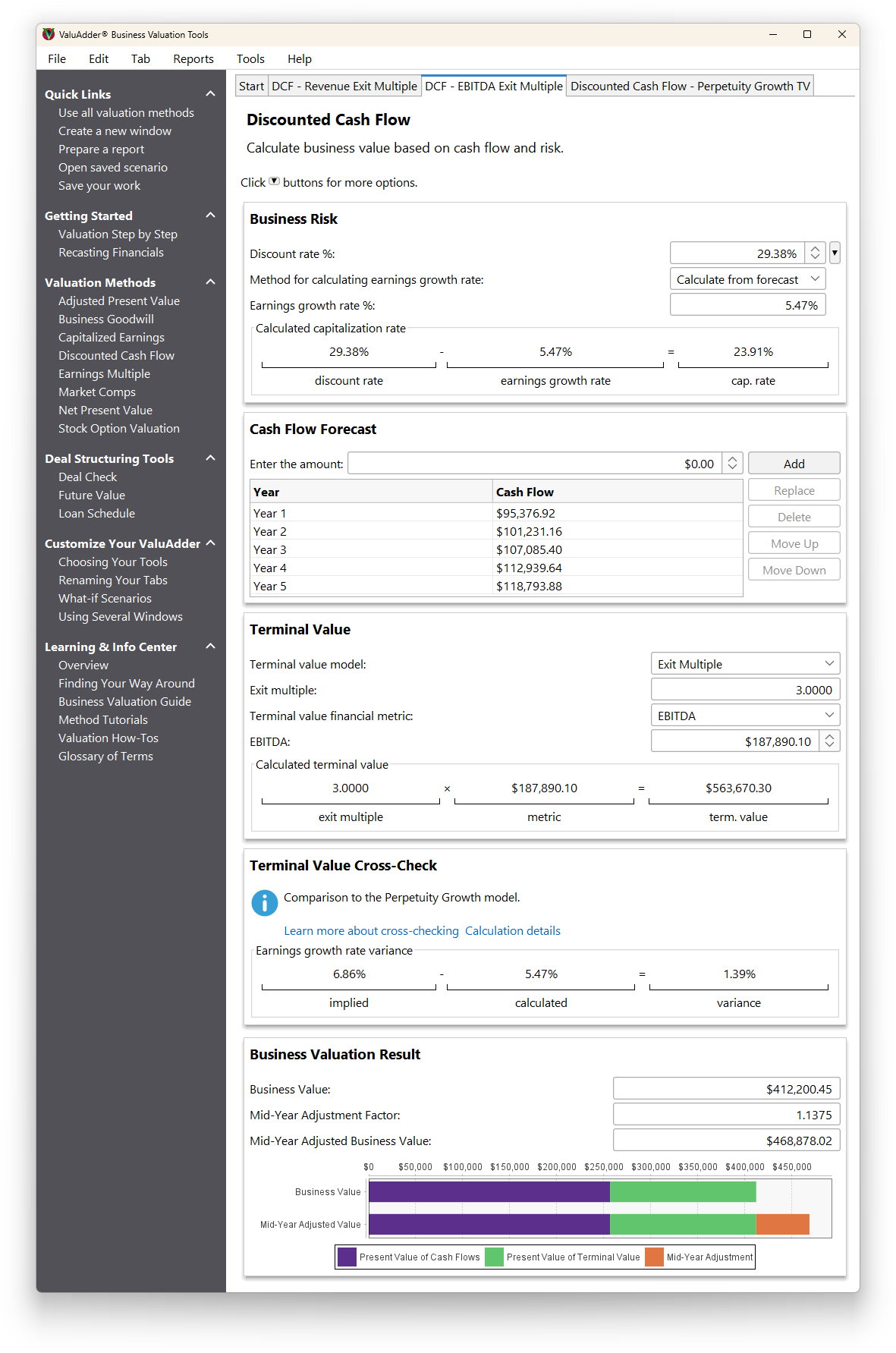Click Mid-Year Adjustment Factor field
The image size is (896, 1353).
(x=726, y=1115)
